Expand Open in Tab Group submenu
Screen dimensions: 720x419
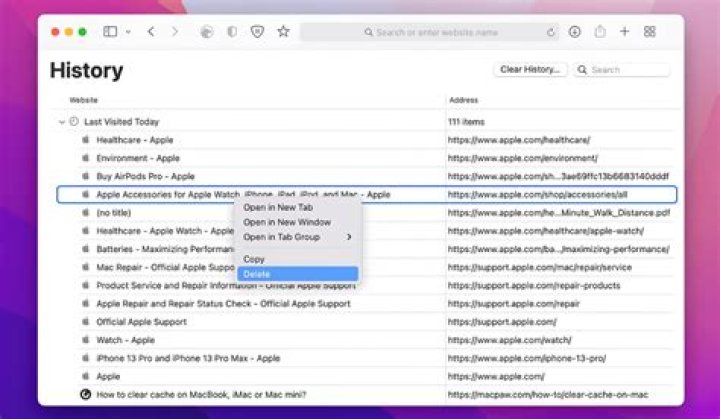coord(298,237)
